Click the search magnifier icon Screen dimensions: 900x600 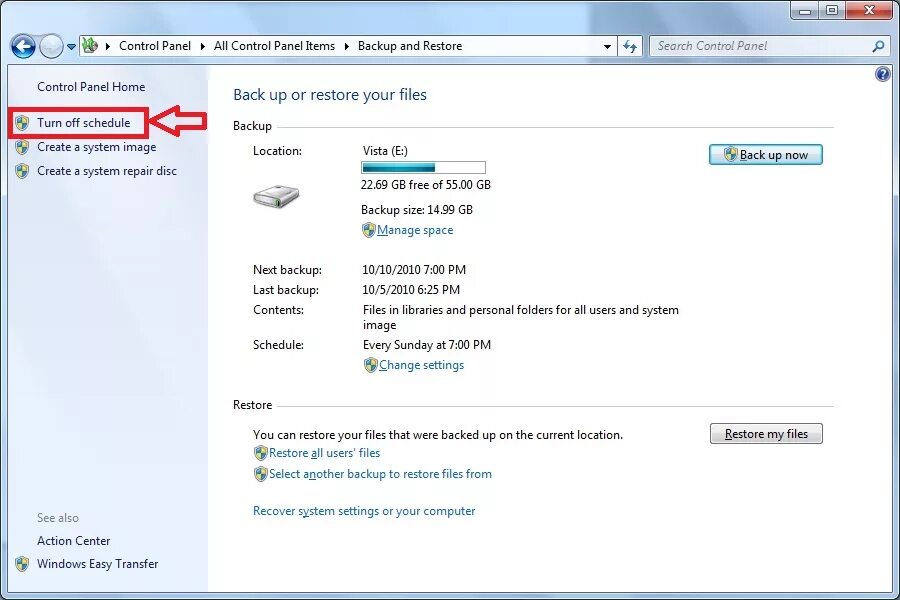pos(878,46)
